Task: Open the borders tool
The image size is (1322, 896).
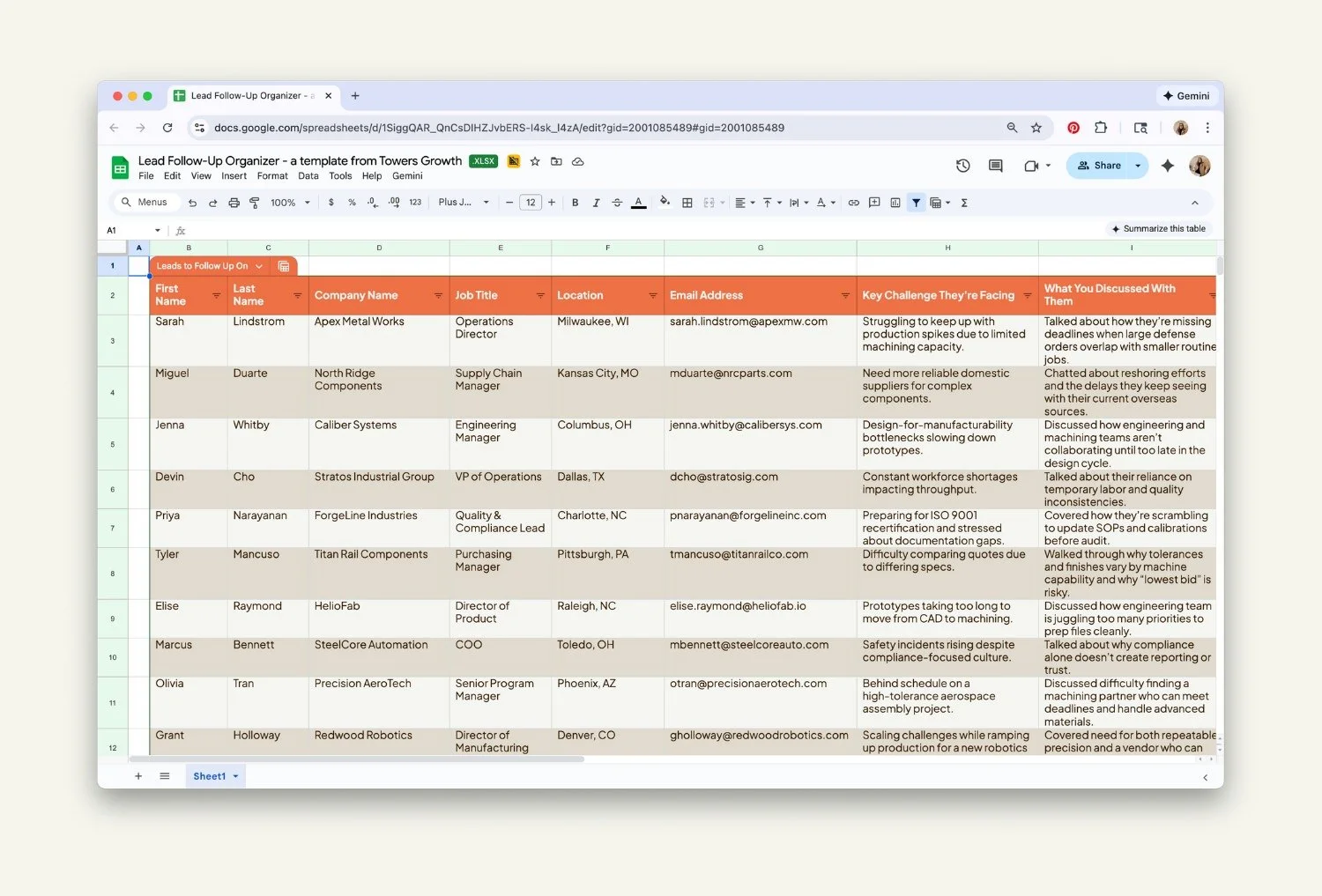Action: [x=687, y=203]
